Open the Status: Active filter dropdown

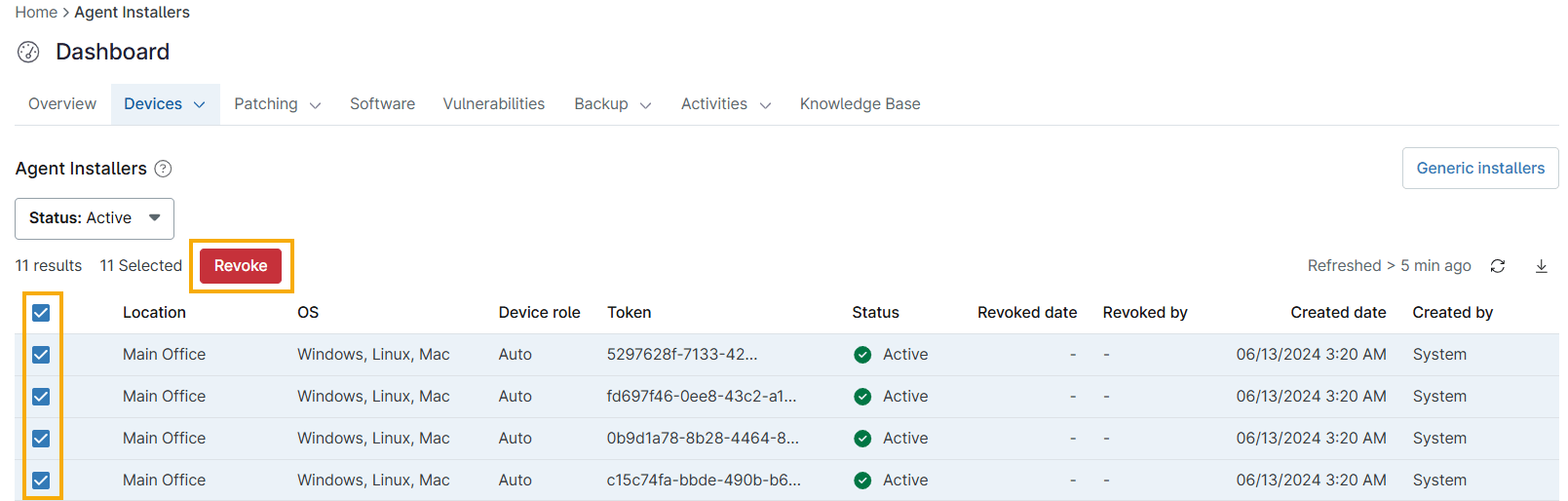(95, 218)
